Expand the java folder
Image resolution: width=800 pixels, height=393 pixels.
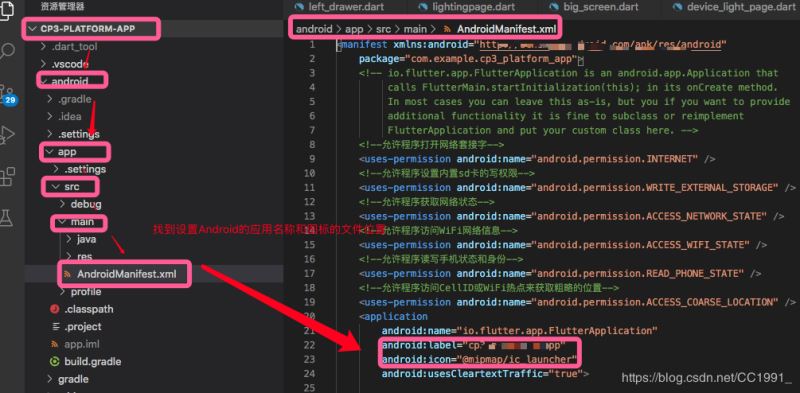click(x=68, y=239)
